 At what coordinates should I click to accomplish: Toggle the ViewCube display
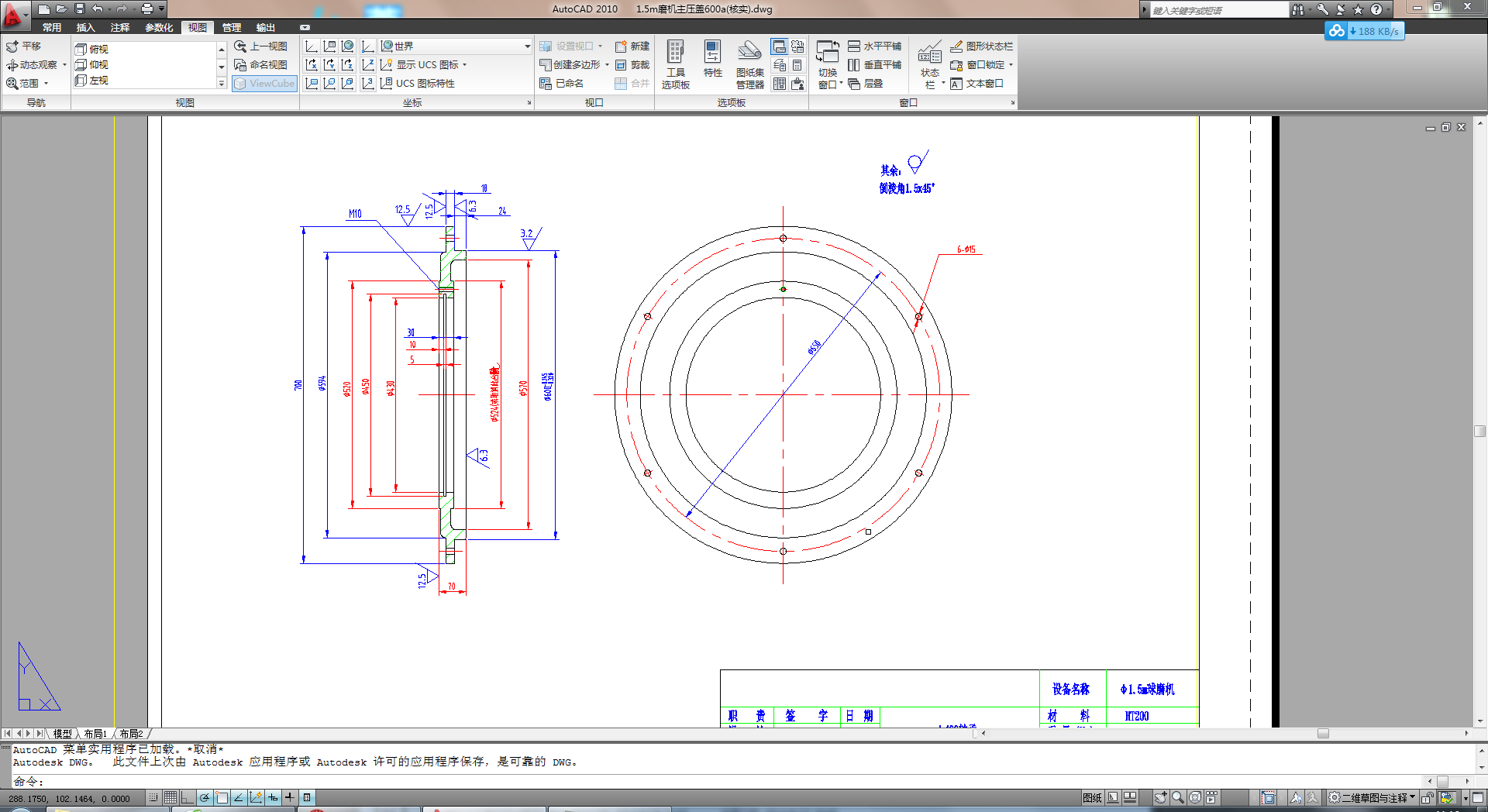[264, 83]
